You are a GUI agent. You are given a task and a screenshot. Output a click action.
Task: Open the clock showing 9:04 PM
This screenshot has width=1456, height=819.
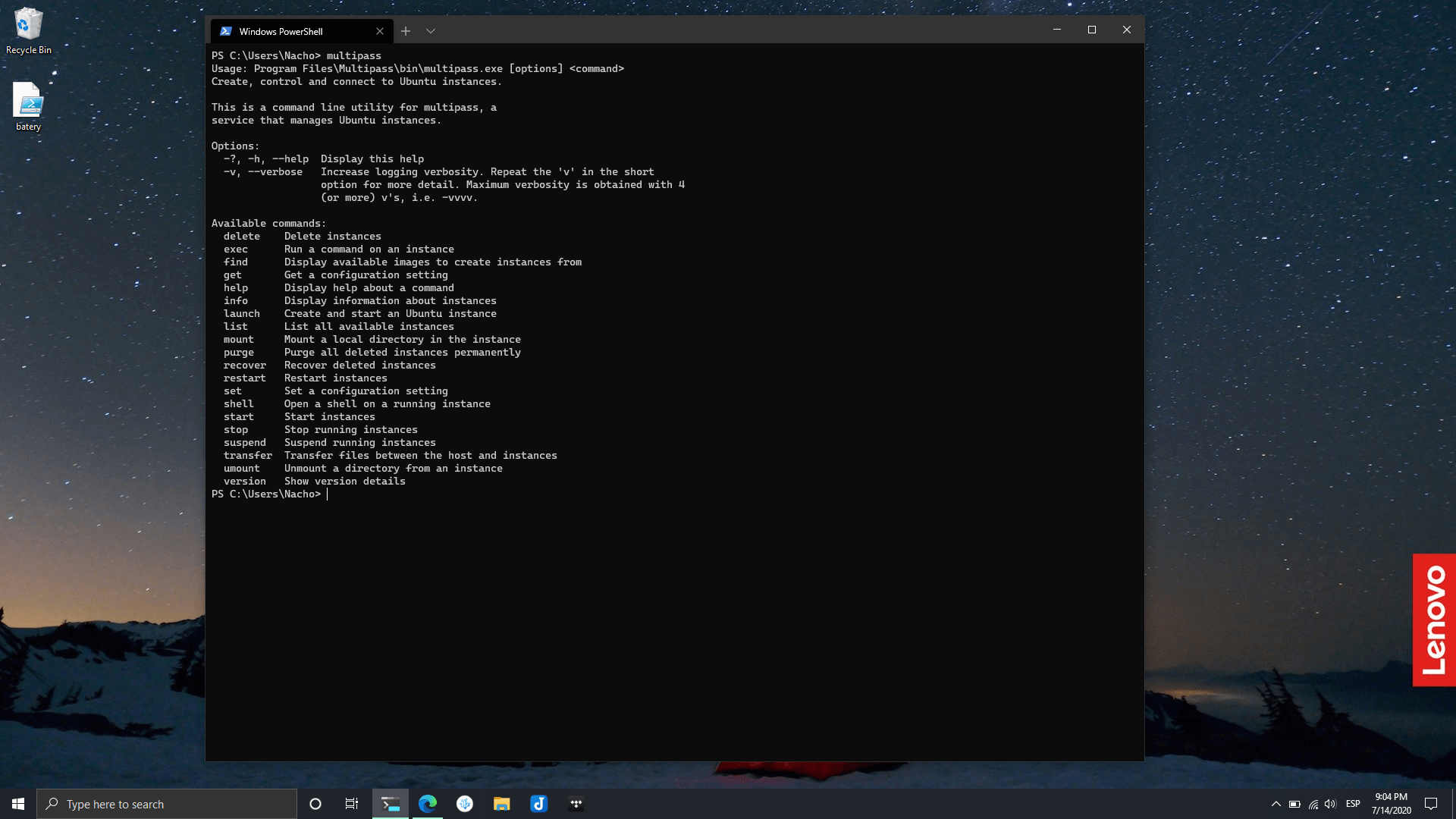tap(1391, 804)
